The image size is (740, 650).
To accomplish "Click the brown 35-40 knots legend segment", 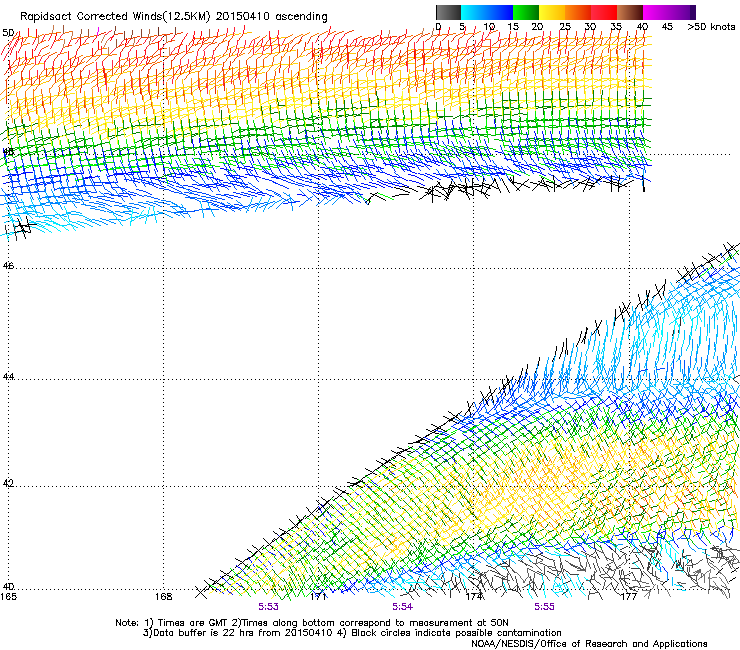I will coord(630,12).
